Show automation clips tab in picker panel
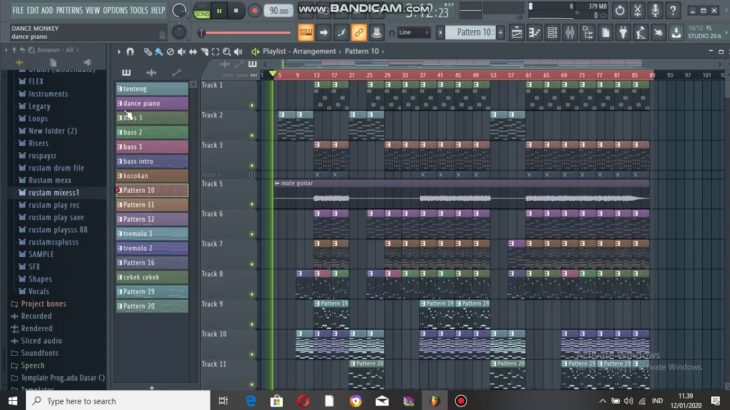730x410 pixels. pyautogui.click(x=176, y=73)
